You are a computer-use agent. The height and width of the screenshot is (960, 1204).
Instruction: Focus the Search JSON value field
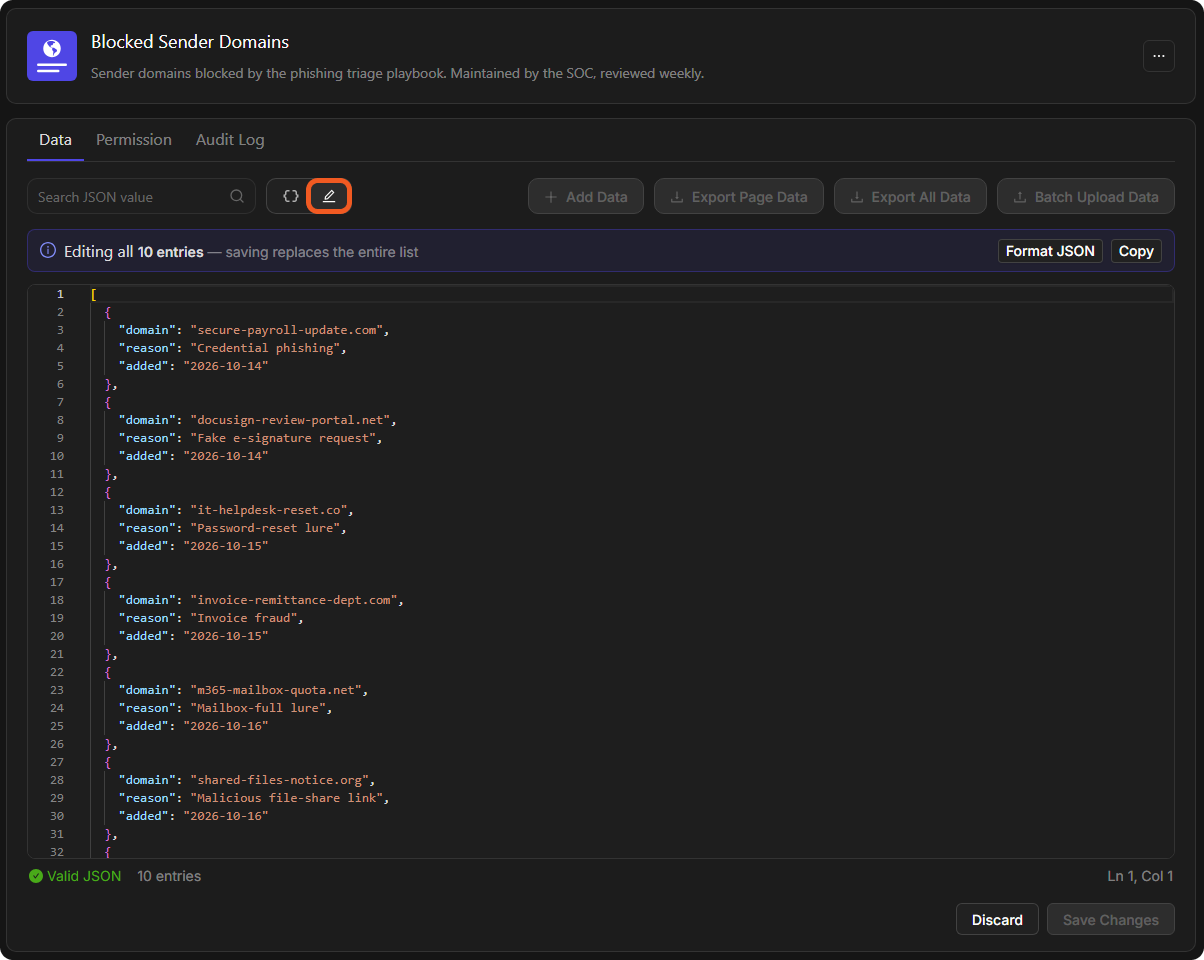(x=141, y=196)
